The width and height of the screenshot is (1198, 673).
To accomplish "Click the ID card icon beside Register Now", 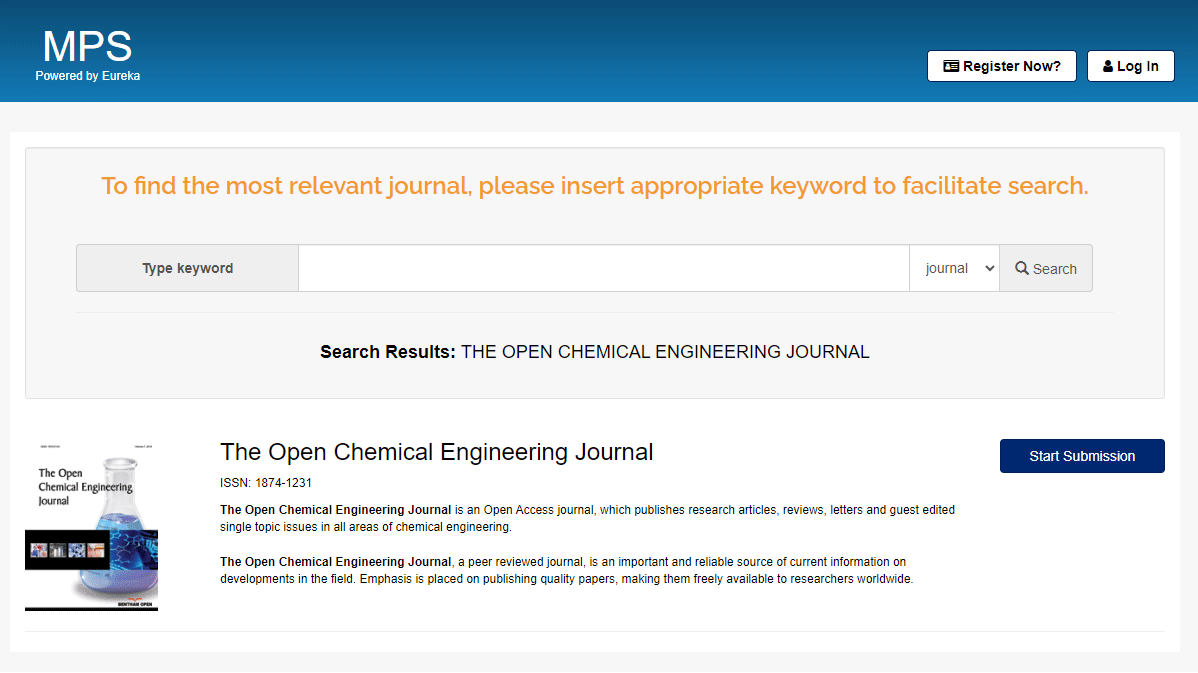I will [x=951, y=66].
